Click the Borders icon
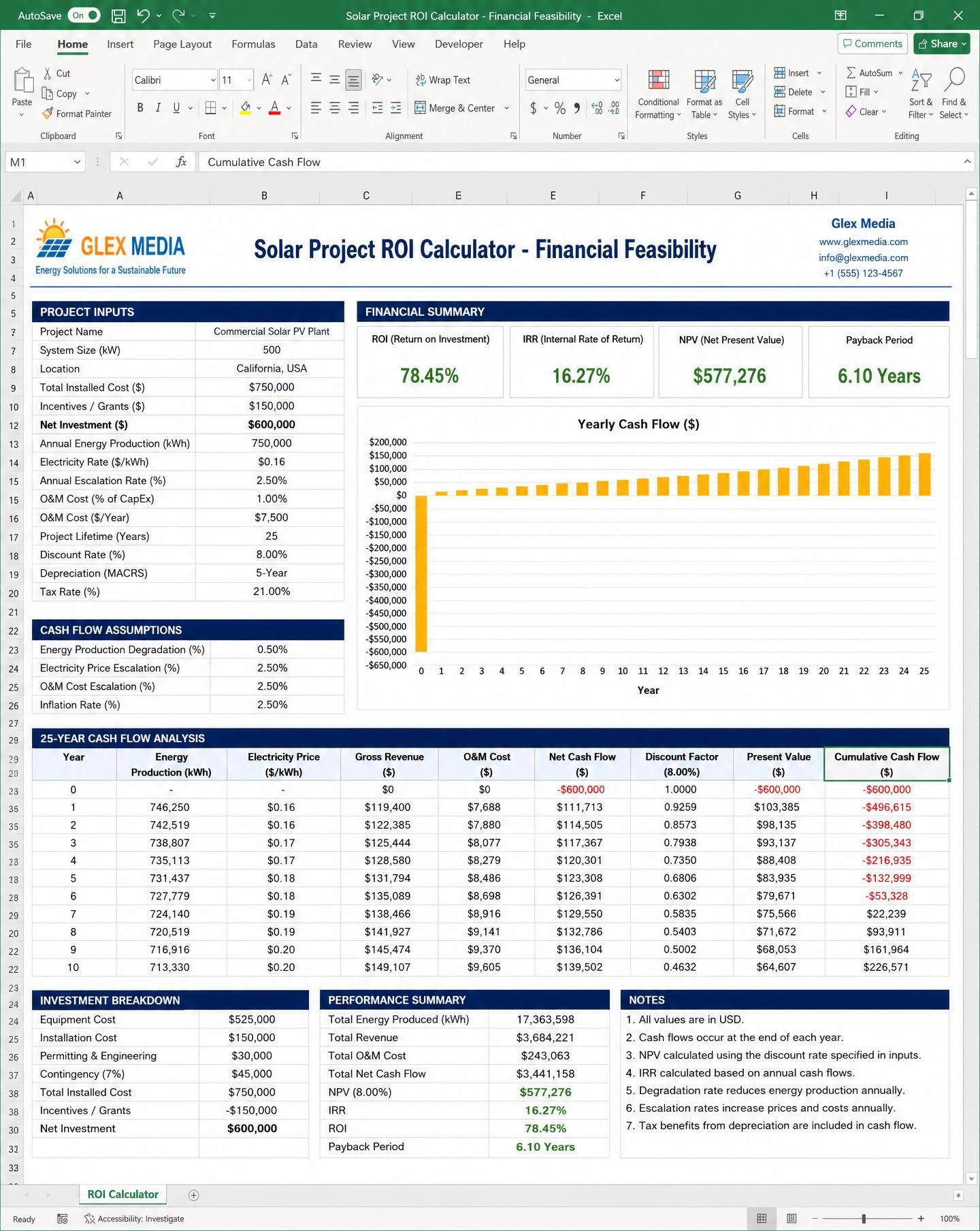Image resolution: width=980 pixels, height=1231 pixels. [210, 108]
